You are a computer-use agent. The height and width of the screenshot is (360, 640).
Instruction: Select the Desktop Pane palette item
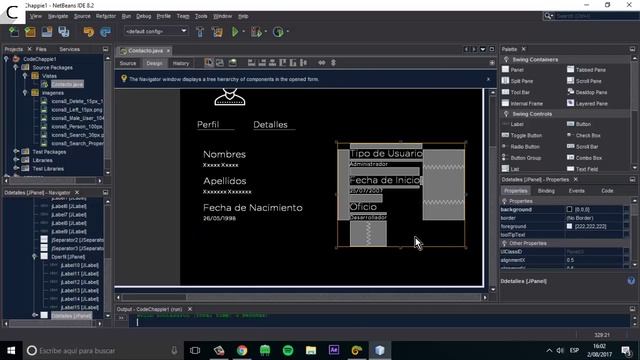click(587, 92)
